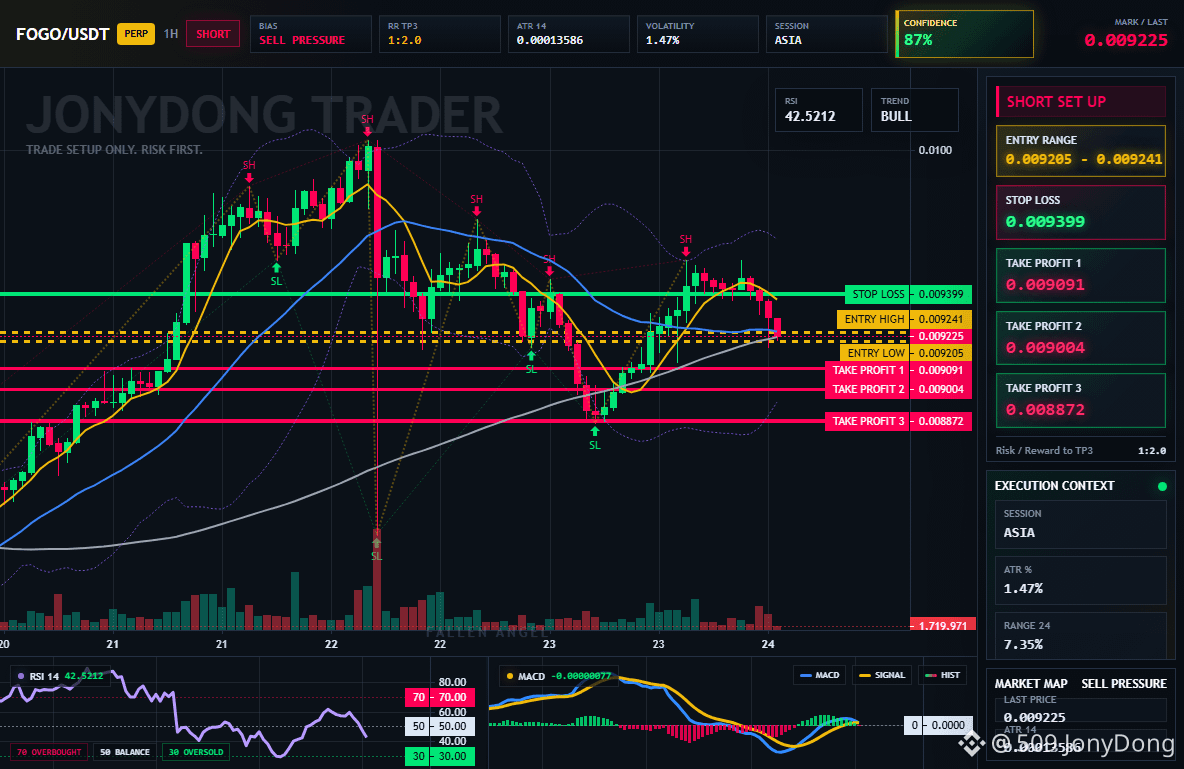Click the date label 20 on time axis
The width and height of the screenshot is (1184, 769).
pyautogui.click(x=5, y=644)
